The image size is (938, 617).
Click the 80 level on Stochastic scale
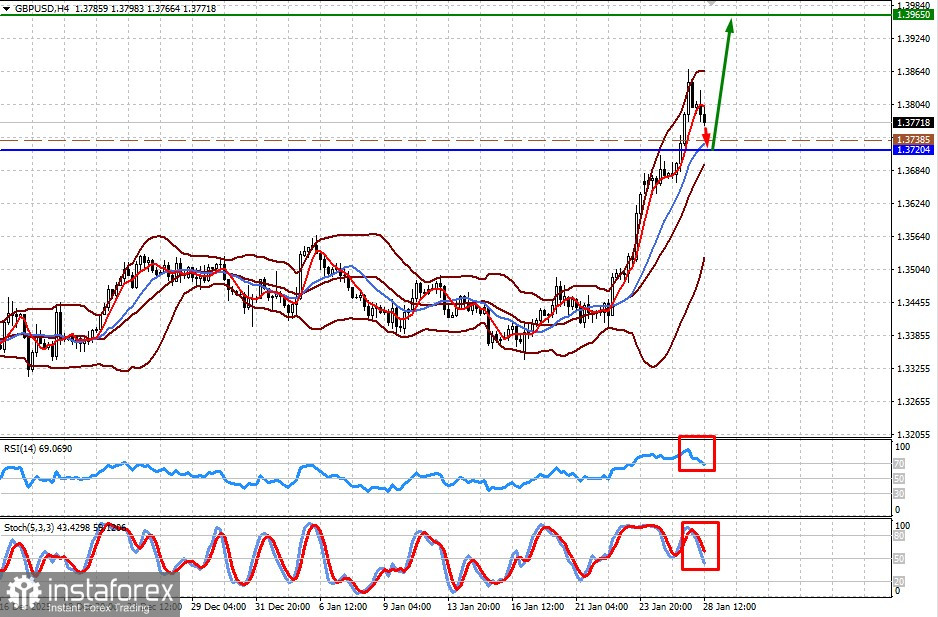(x=899, y=536)
